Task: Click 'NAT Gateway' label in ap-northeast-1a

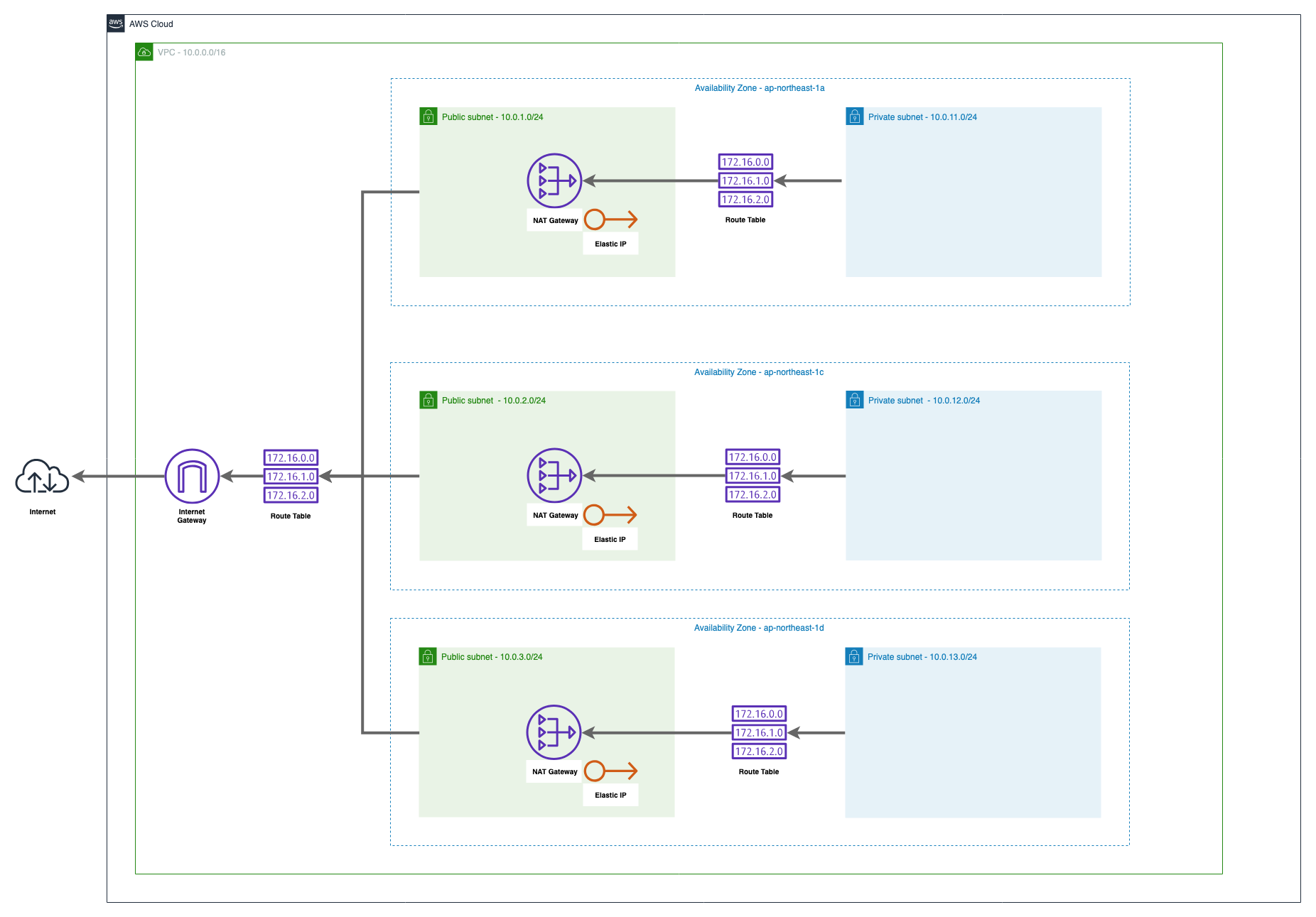Action: tap(556, 221)
